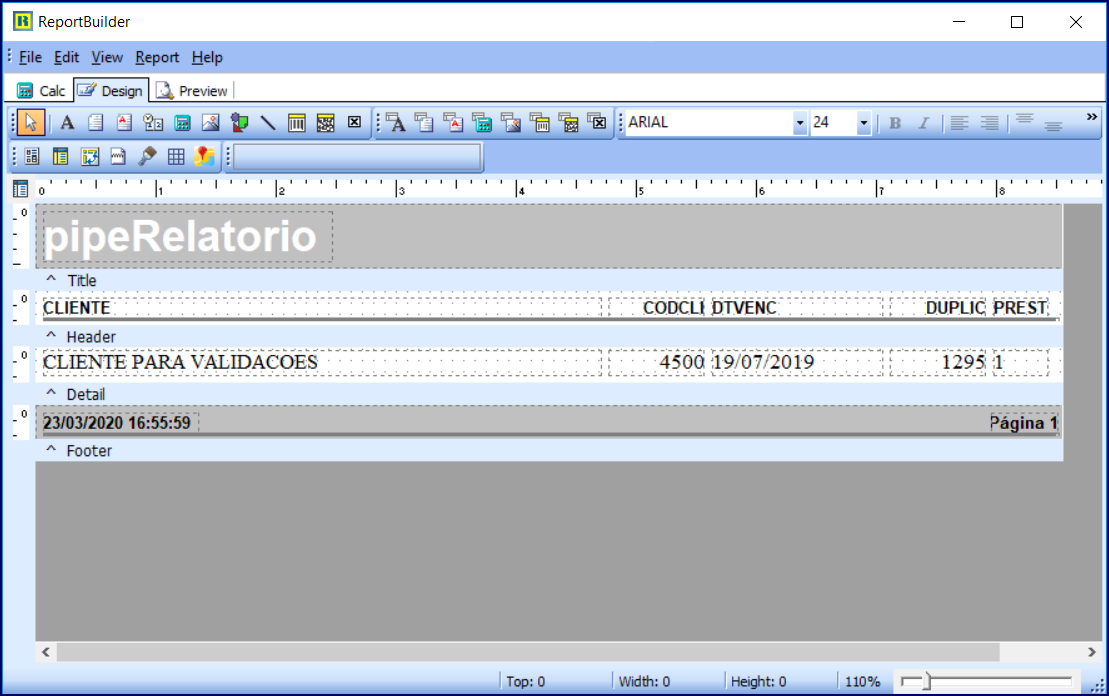Viewport: 1109px width, 696px height.
Task: Select the Region component tool
Action: coord(32,157)
